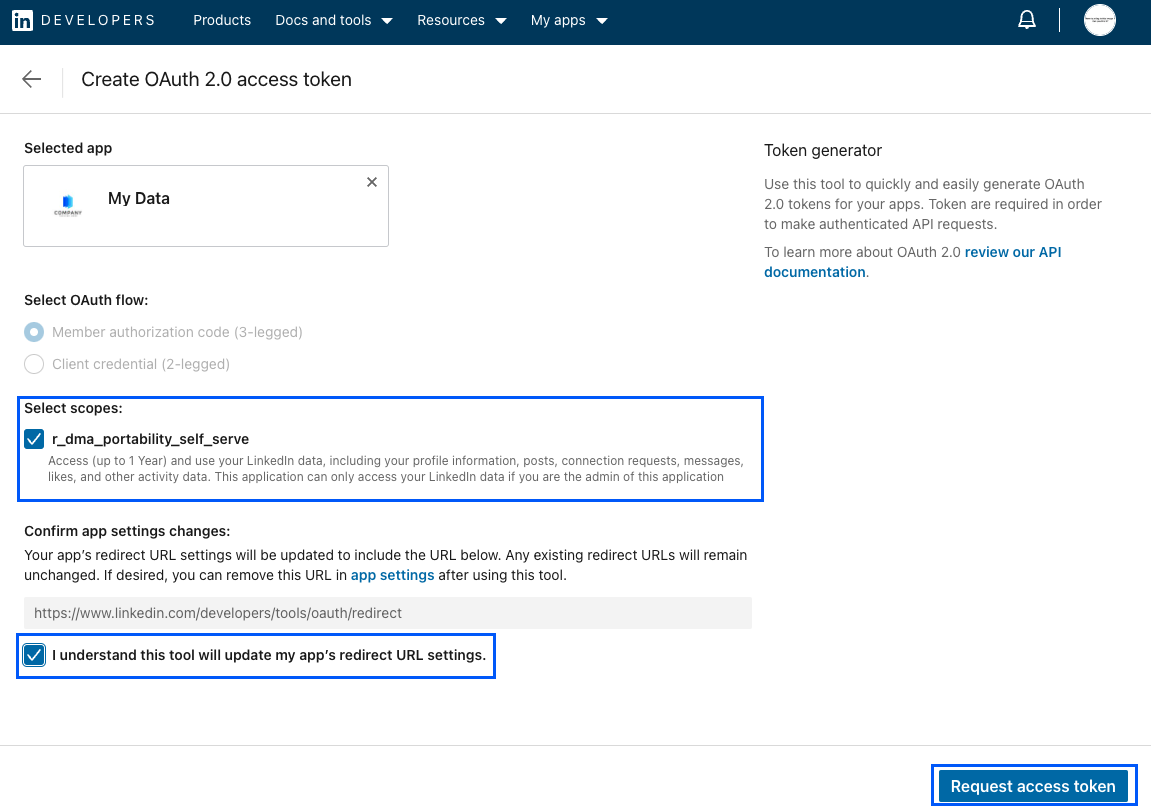The width and height of the screenshot is (1151, 810).
Task: Select Member authorization code (3-legged) radio
Action: click(34, 332)
